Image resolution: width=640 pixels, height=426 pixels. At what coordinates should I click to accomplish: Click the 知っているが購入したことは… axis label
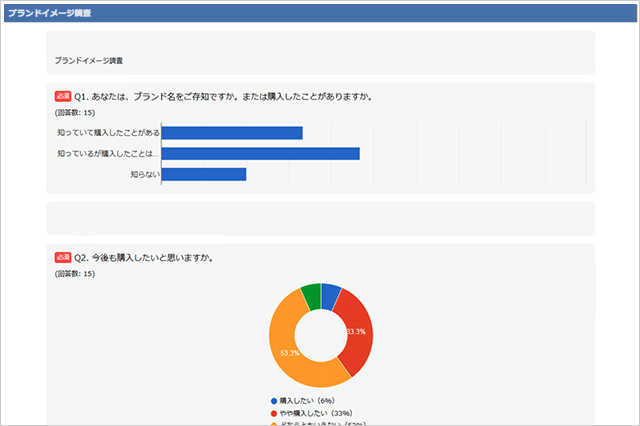(108, 154)
